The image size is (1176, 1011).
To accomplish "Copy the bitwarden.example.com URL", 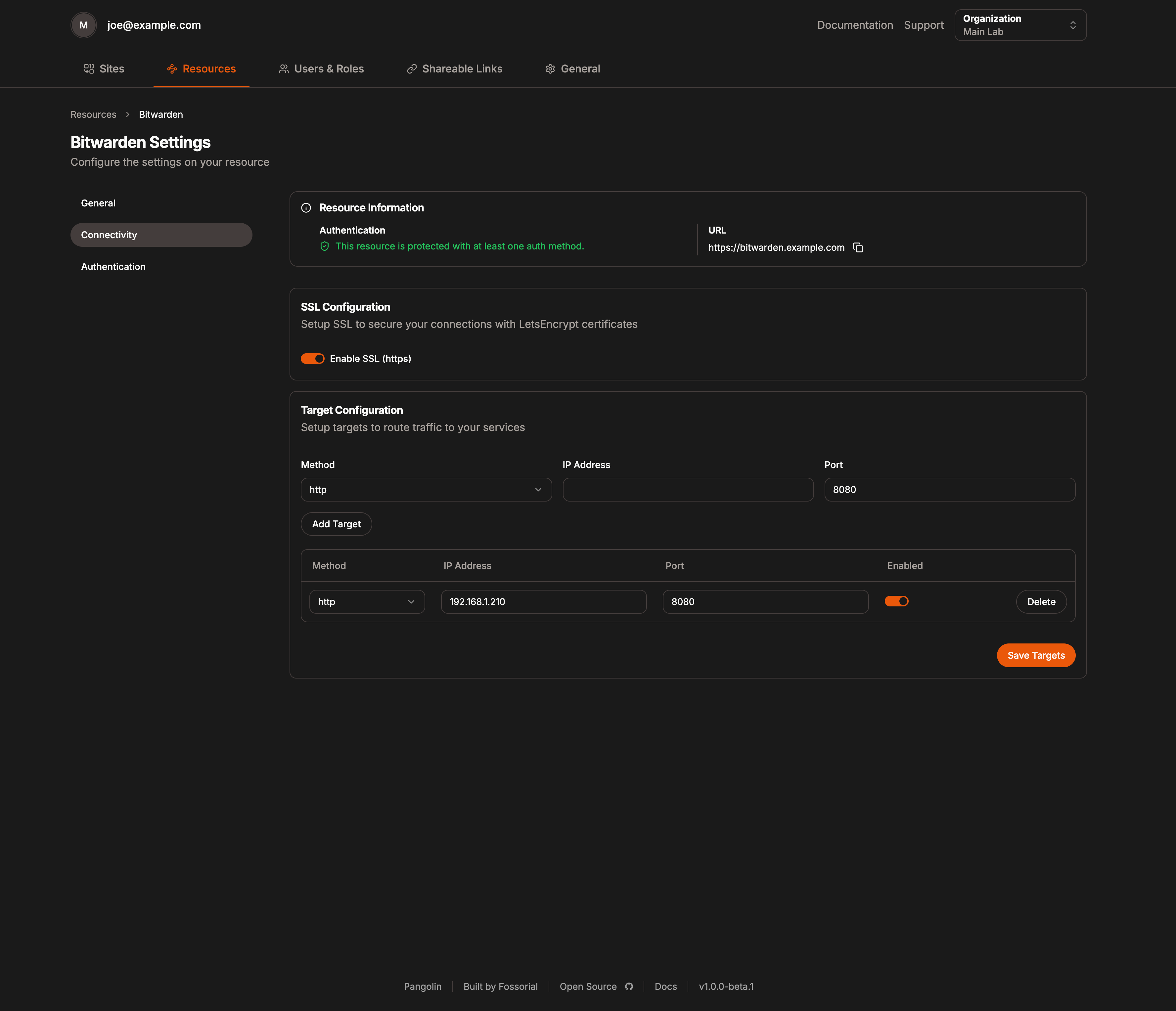I will pyautogui.click(x=858, y=247).
